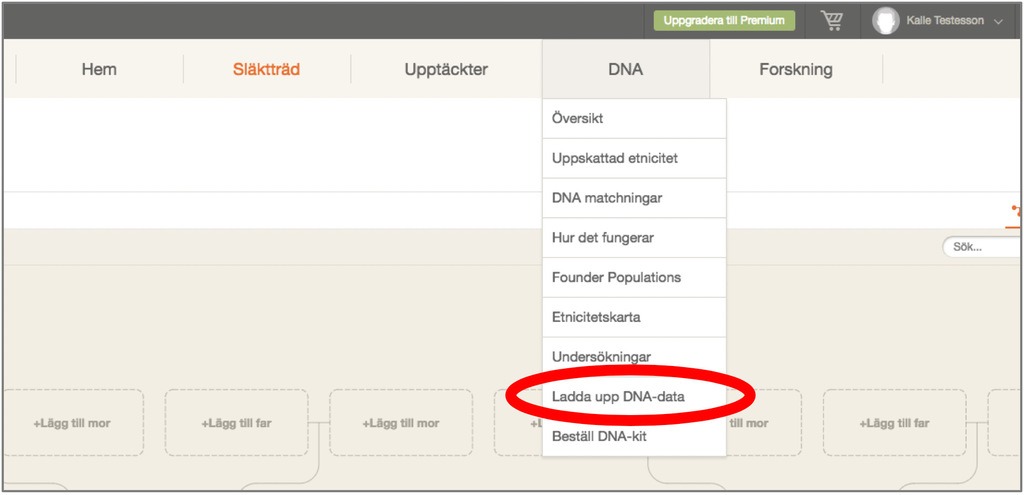Open the Forskning menu
This screenshot has width=1024, height=495.
(x=795, y=69)
